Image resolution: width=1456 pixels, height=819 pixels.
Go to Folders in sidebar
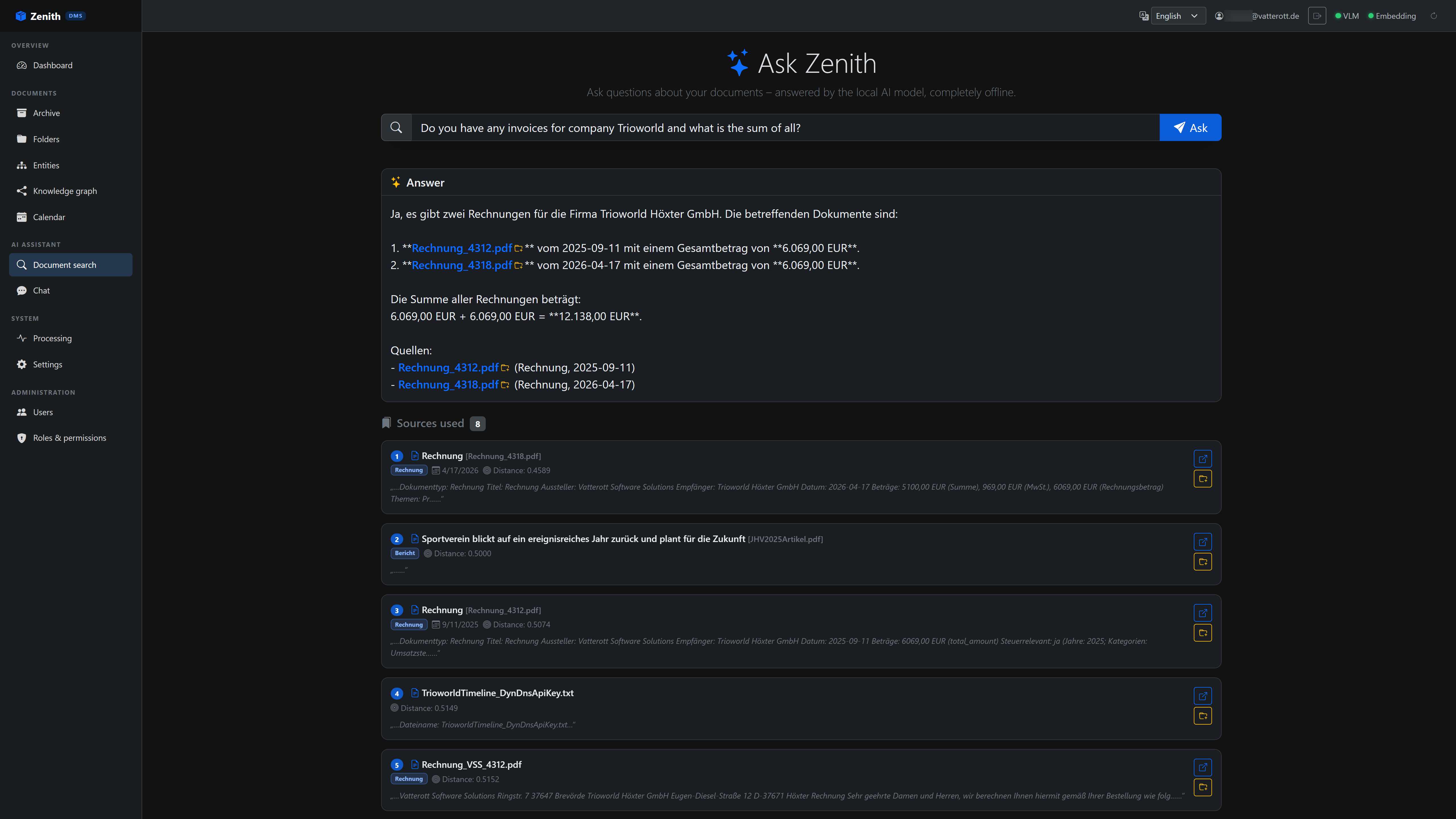pos(71,139)
